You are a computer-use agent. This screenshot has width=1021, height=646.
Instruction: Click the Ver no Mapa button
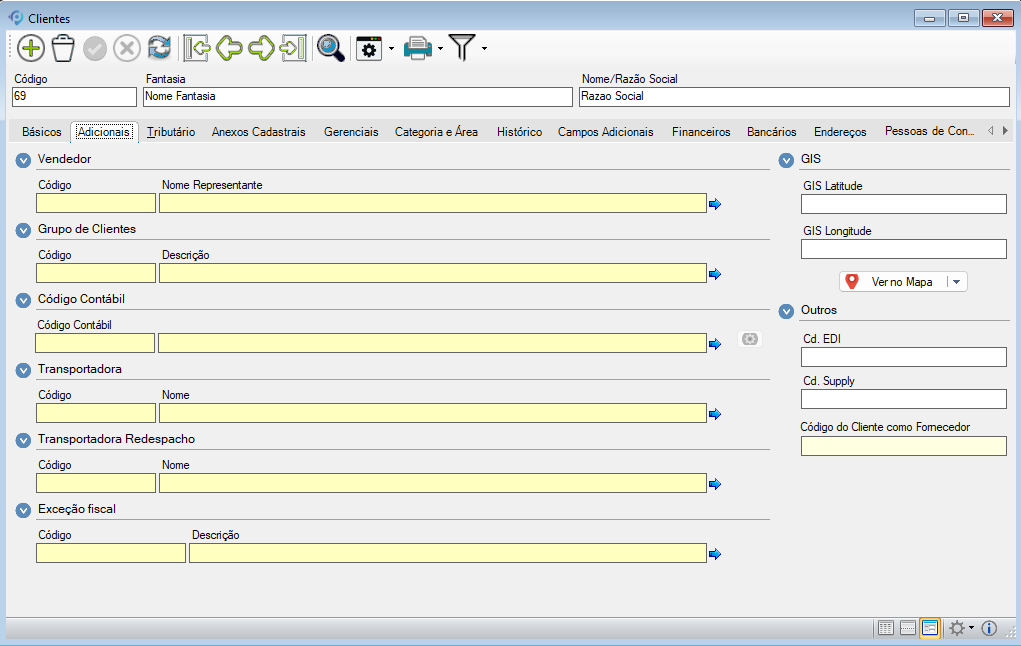click(x=892, y=282)
